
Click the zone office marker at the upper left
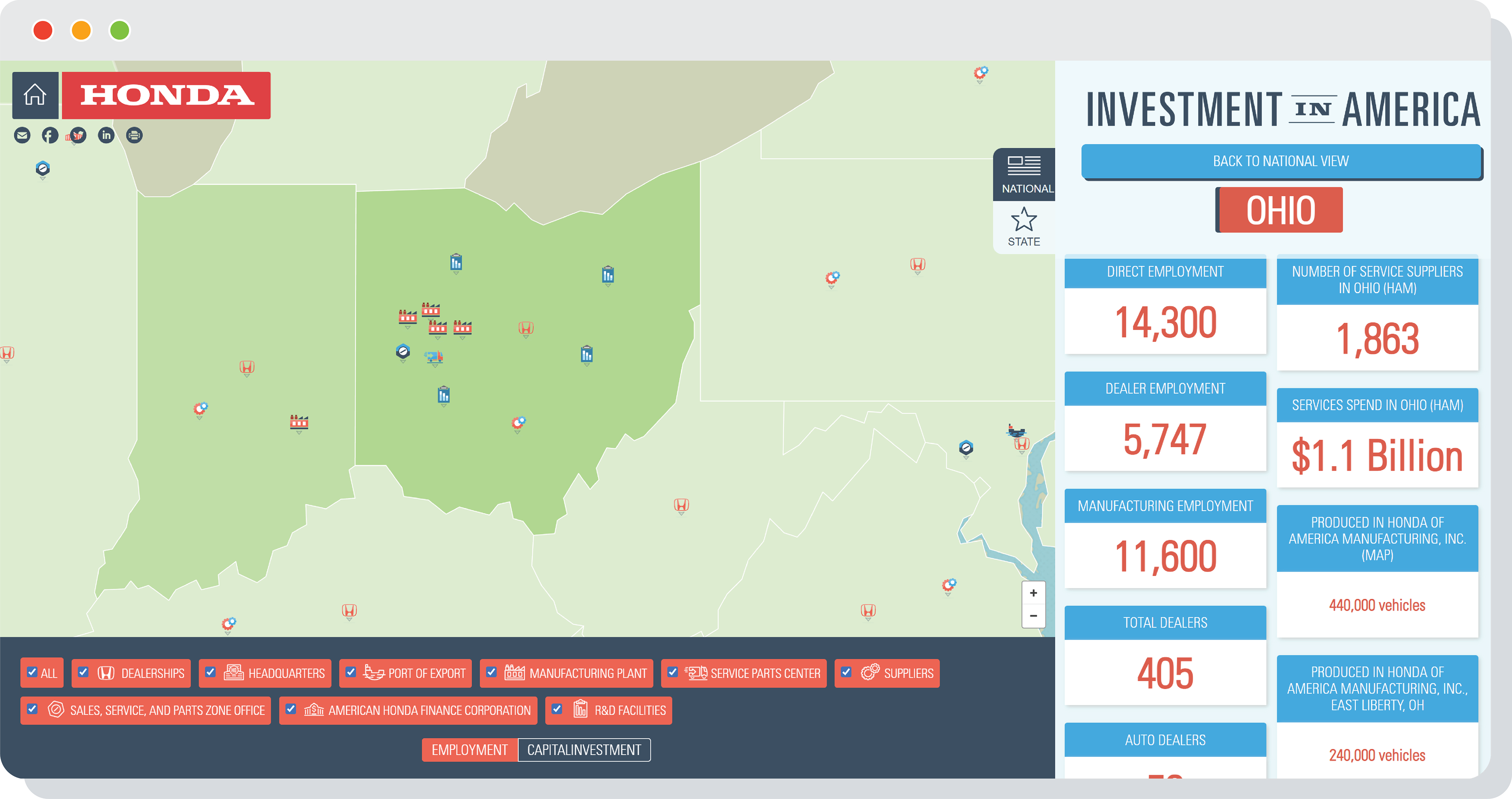42,169
